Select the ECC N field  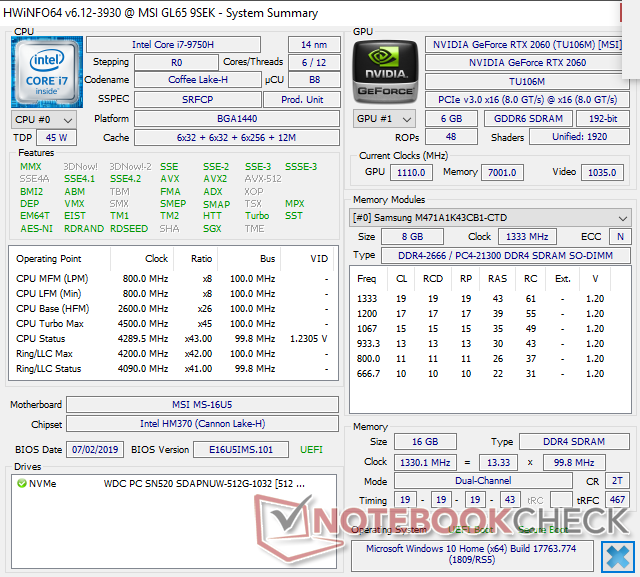(x=620, y=237)
